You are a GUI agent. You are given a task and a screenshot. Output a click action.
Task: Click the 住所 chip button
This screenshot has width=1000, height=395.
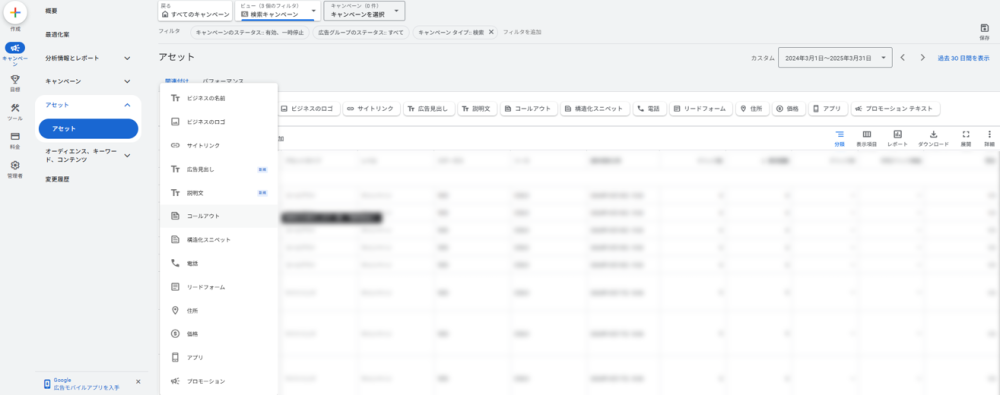(752, 108)
